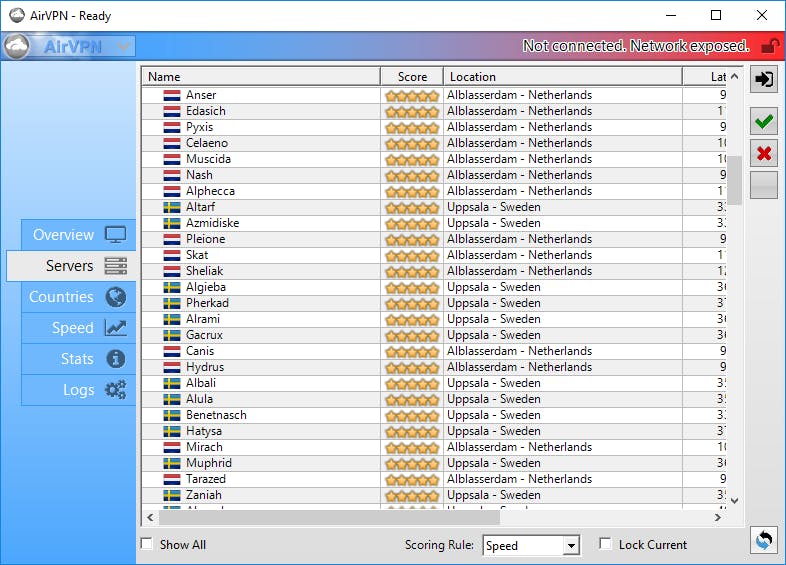786x565 pixels.
Task: Click the Not connected status text
Action: click(x=636, y=46)
